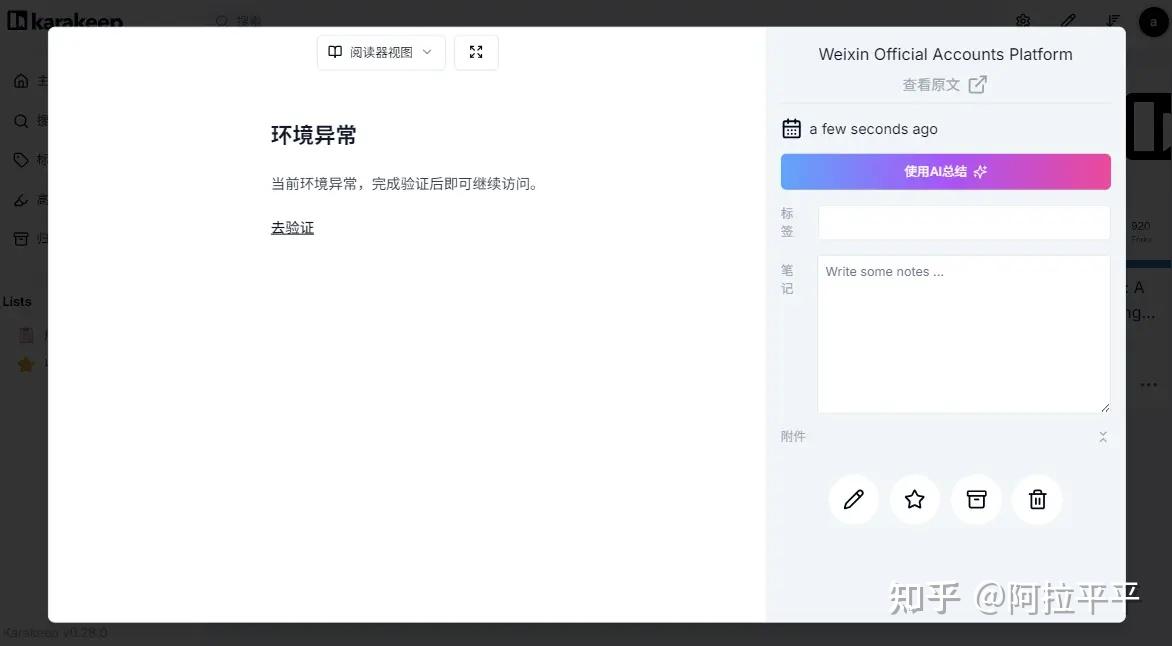Screen dimensions: 1172x646
Task: Expand the Lists section favorites star item
Action: tap(27, 364)
